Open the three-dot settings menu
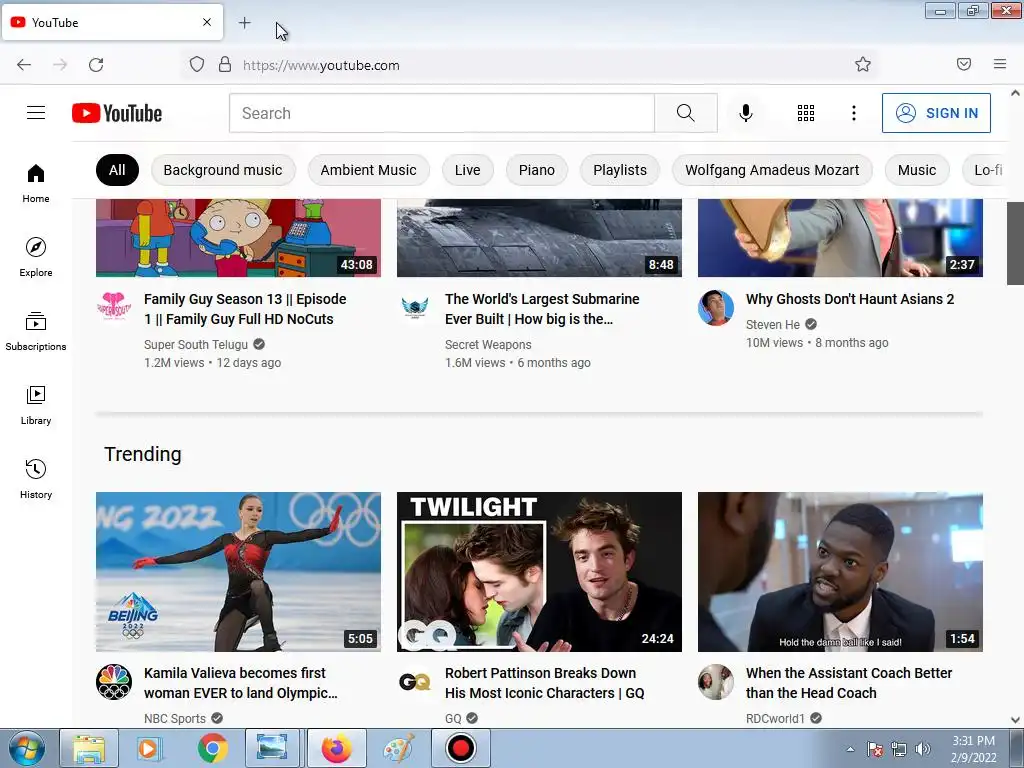The width and height of the screenshot is (1024, 768). coord(854,113)
